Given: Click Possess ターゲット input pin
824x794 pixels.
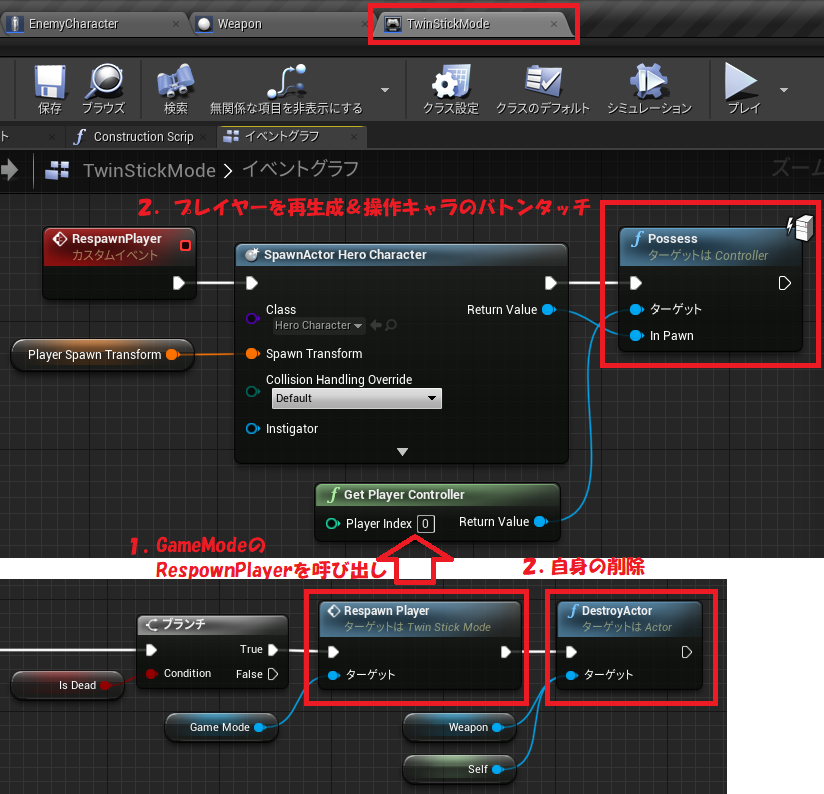Looking at the screenshot, I should tap(636, 309).
